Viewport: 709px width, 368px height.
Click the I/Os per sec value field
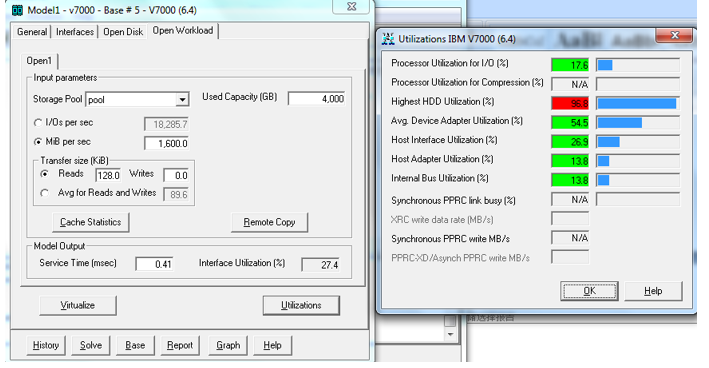166,124
